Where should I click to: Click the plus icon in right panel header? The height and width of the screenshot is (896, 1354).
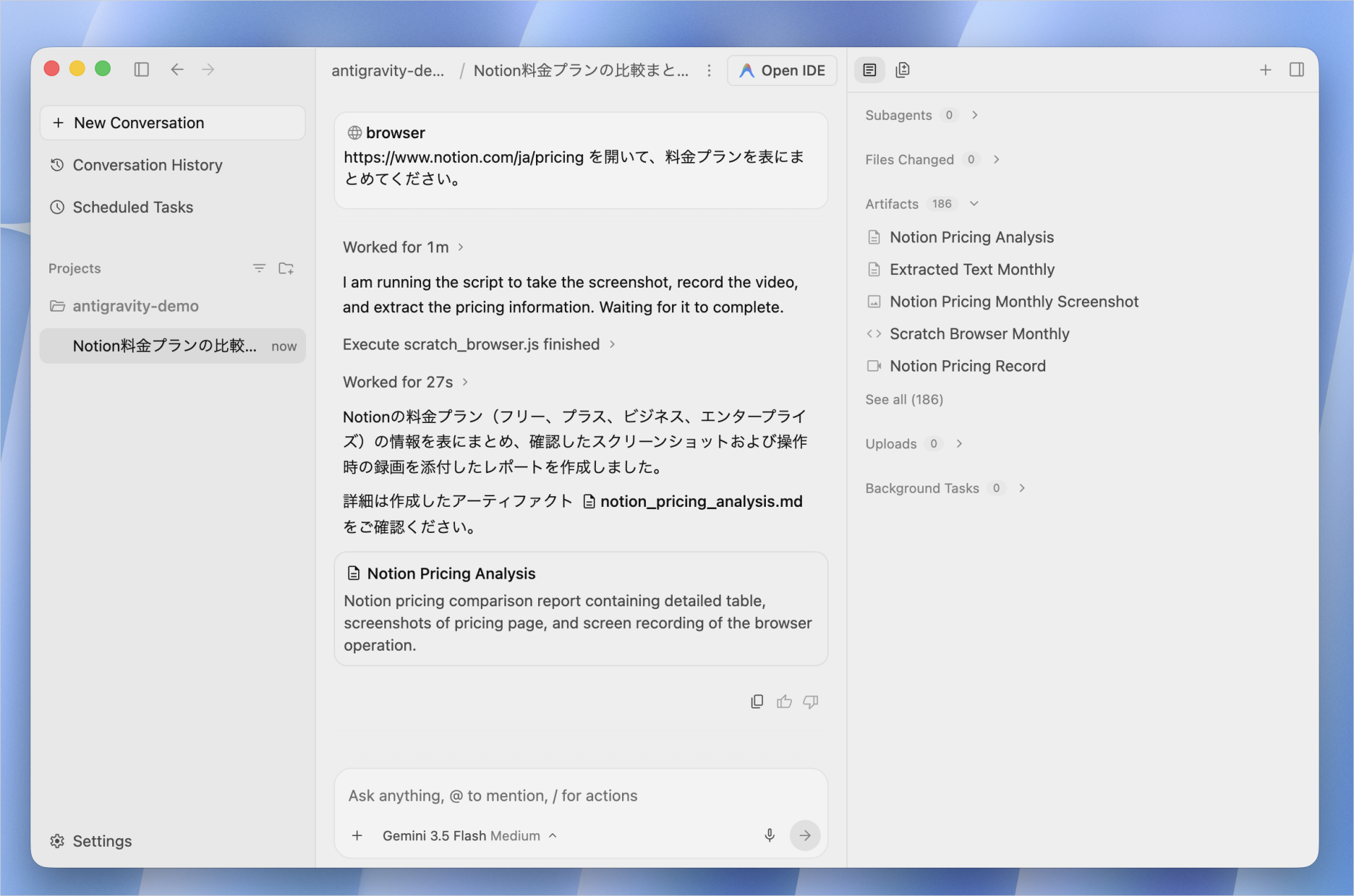coord(1265,70)
